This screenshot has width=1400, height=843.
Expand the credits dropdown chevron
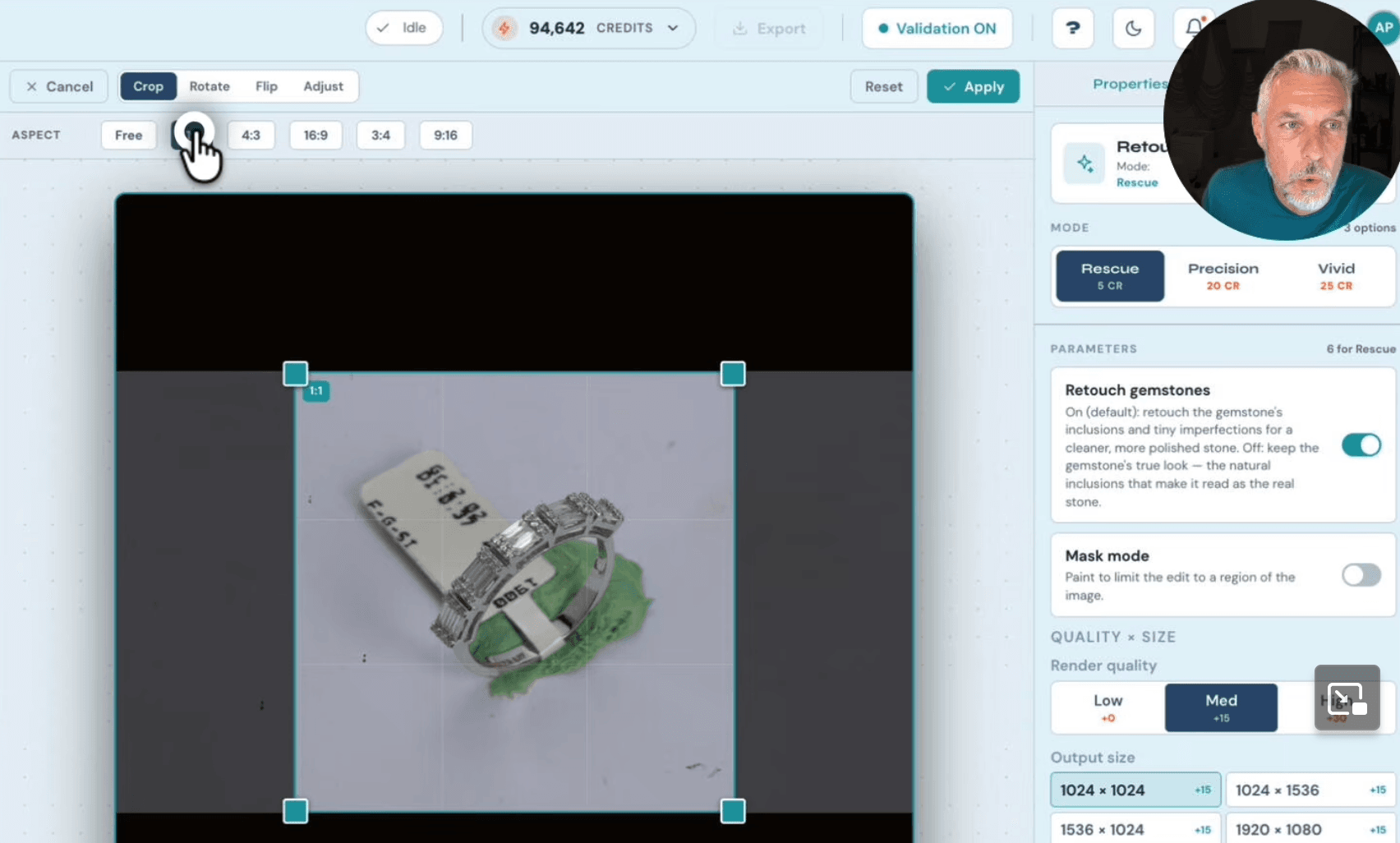pyautogui.click(x=673, y=28)
